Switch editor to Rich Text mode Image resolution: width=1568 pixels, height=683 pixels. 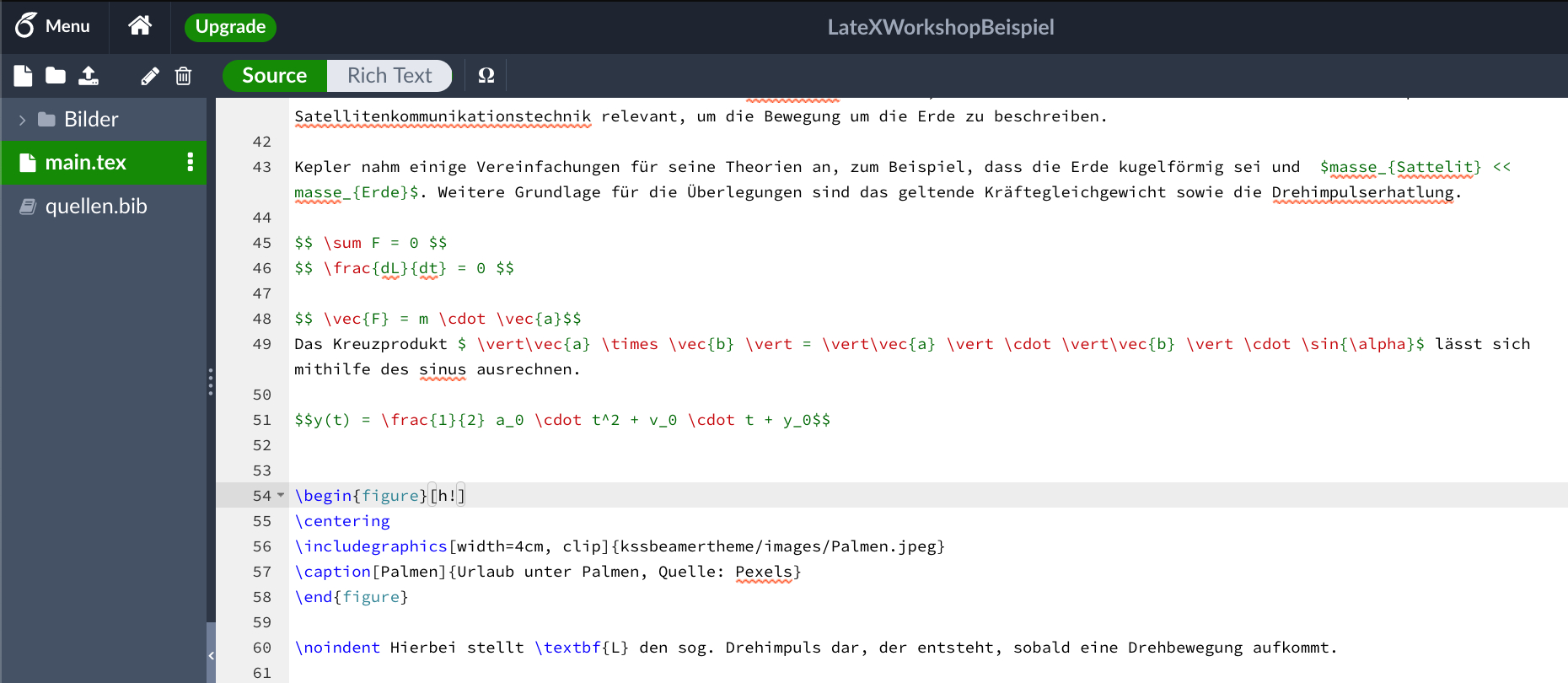389,76
